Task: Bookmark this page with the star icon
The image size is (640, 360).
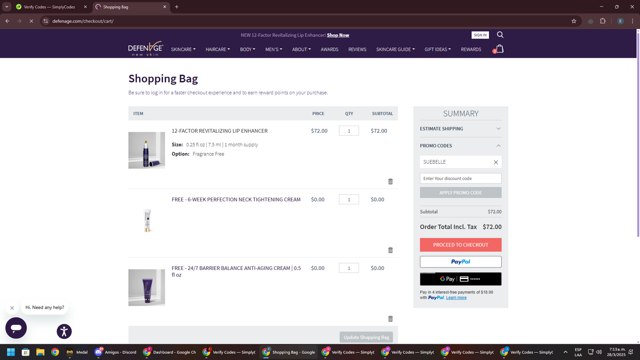Action: 574,21
